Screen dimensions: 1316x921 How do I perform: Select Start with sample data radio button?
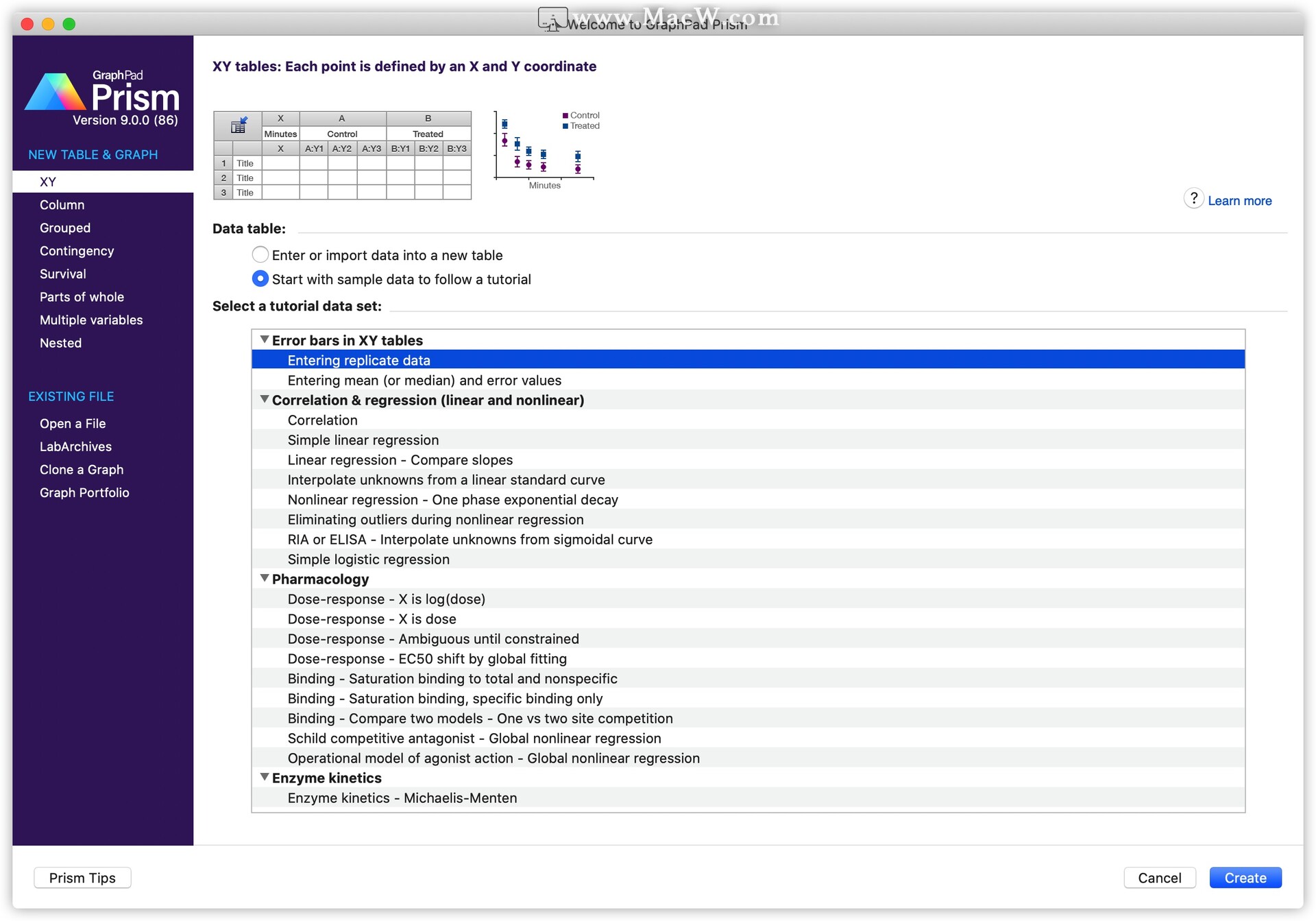260,279
